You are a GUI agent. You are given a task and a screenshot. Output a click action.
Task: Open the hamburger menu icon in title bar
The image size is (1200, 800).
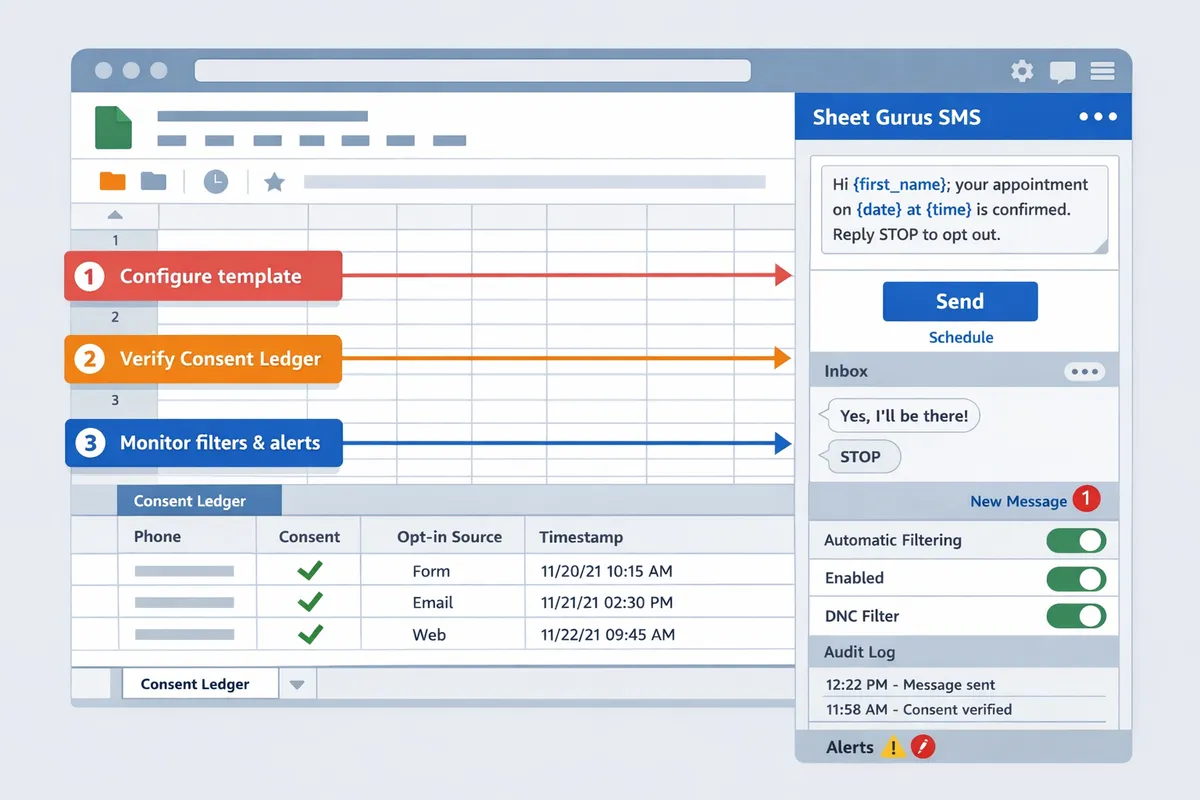pyautogui.click(x=1102, y=71)
